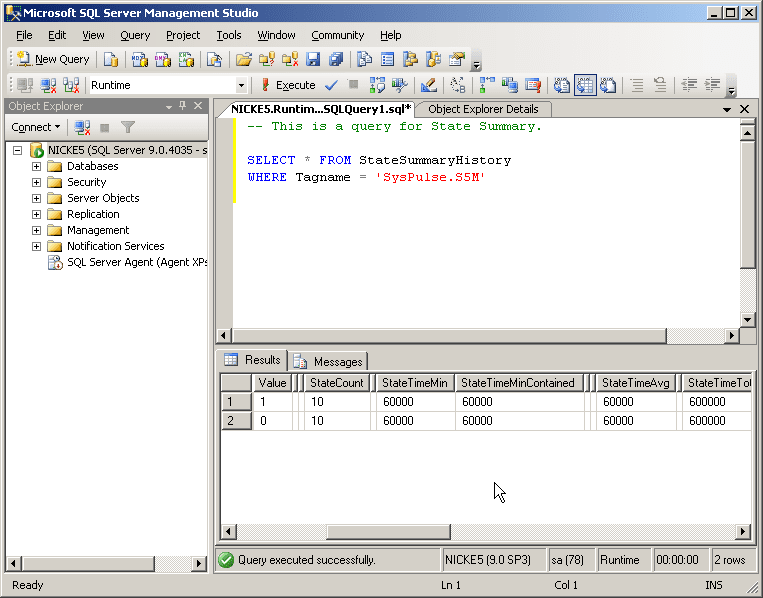Click the Open File folder icon
The image size is (763, 598).
click(x=243, y=59)
